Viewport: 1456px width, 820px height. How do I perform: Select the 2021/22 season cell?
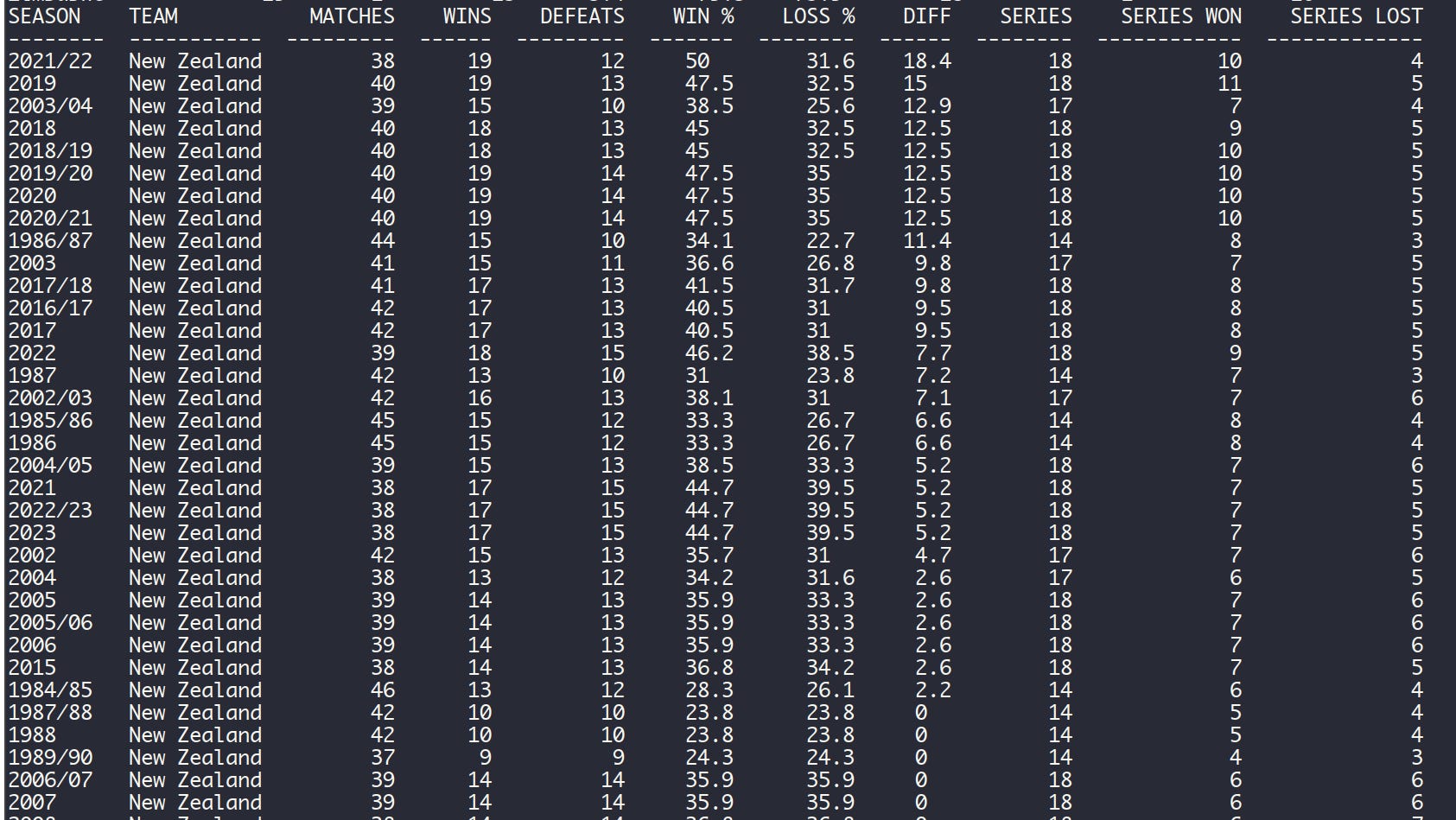click(50, 61)
